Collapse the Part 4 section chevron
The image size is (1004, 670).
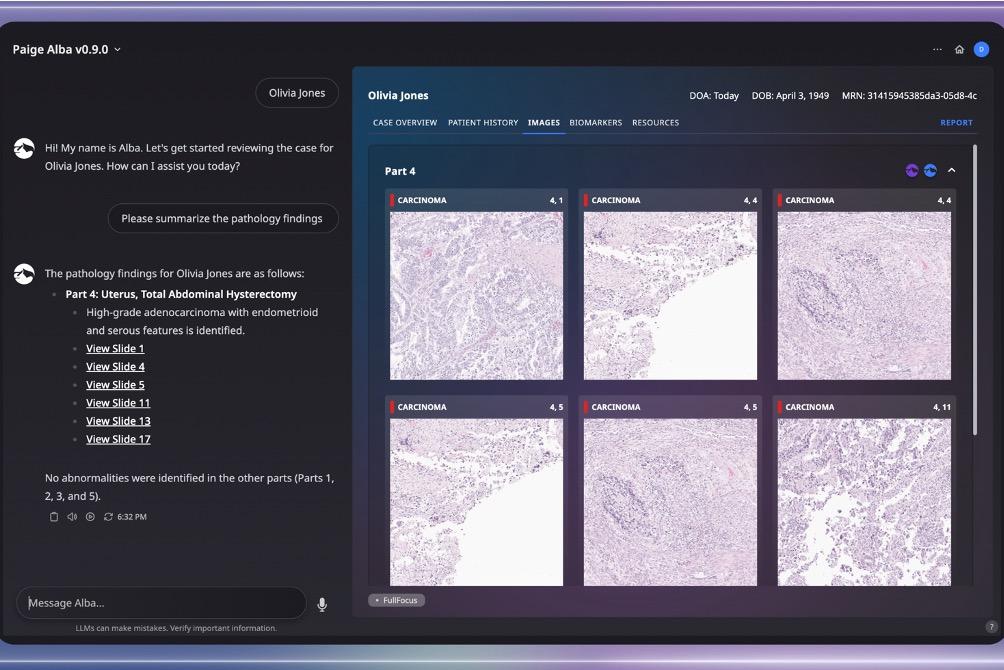click(x=951, y=170)
